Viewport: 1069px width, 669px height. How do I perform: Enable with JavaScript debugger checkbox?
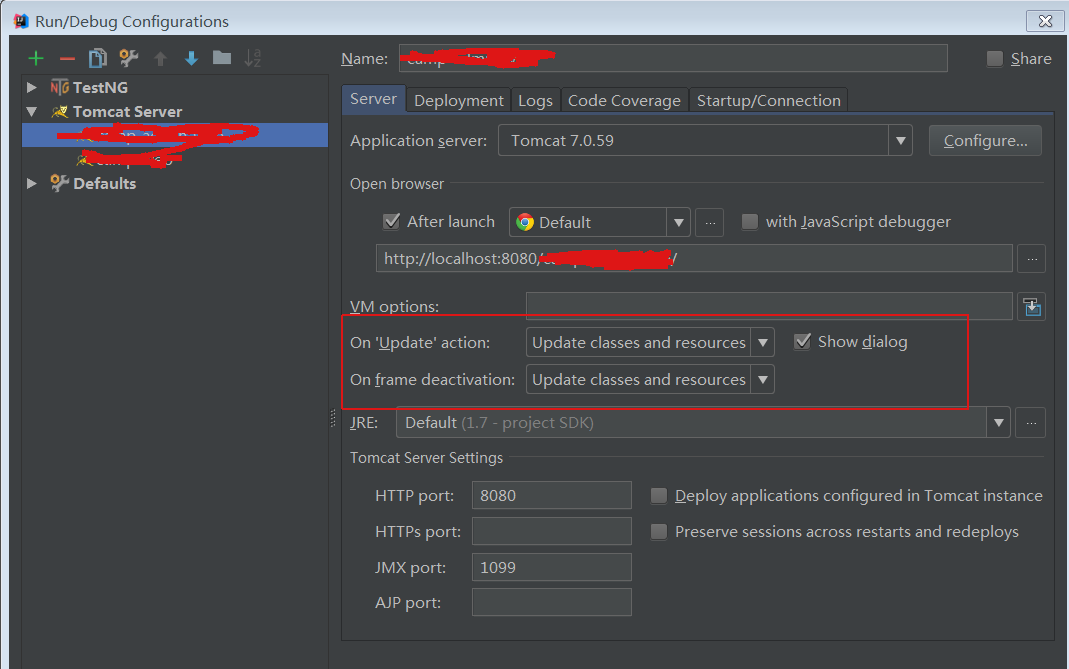tap(749, 222)
